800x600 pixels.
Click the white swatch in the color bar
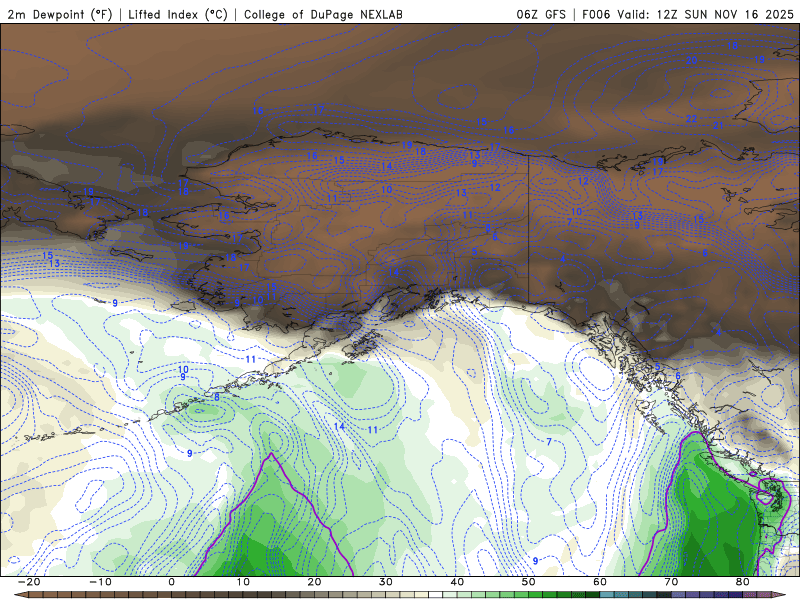435,595
